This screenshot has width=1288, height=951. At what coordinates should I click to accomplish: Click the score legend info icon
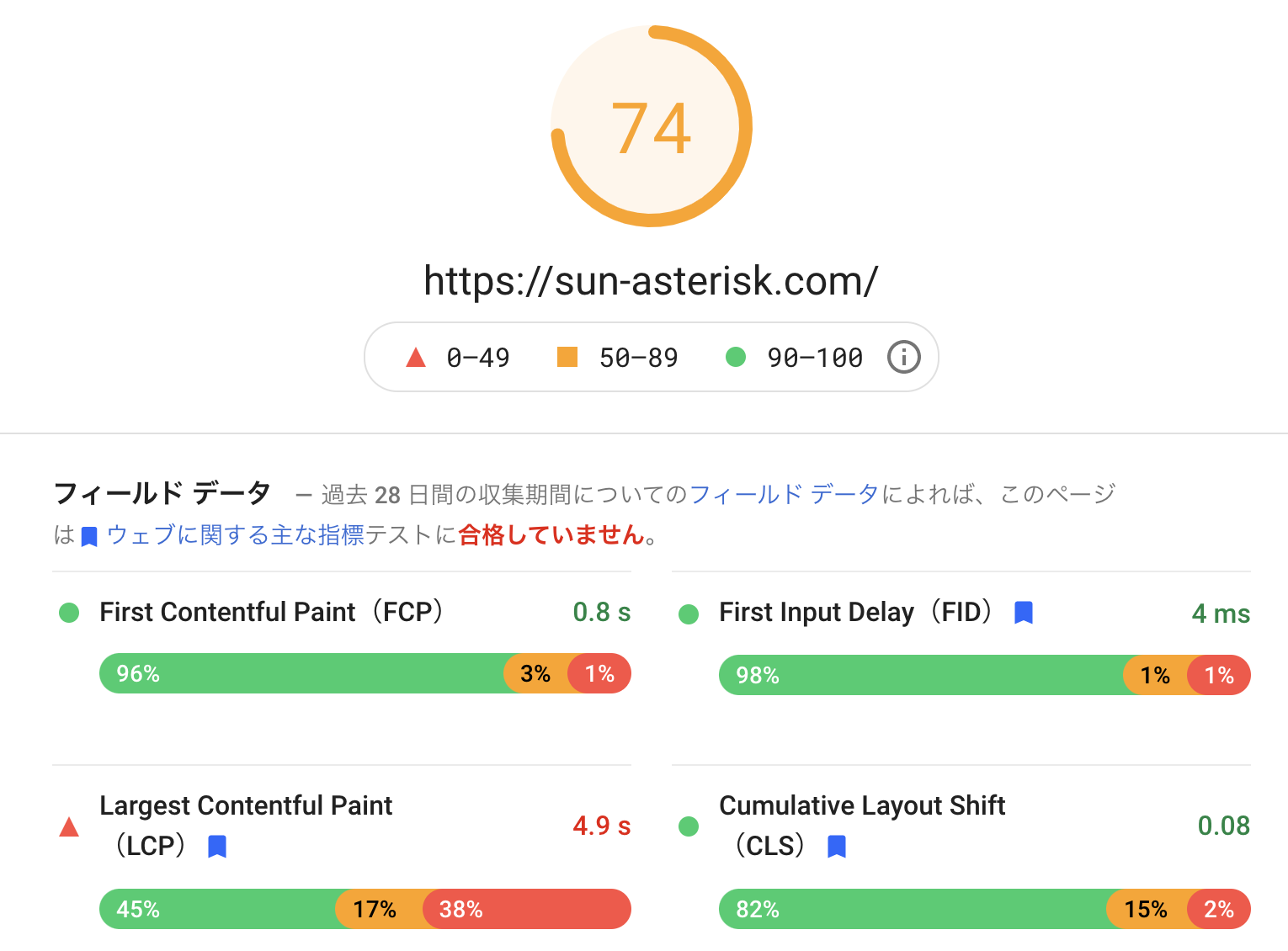(x=903, y=358)
